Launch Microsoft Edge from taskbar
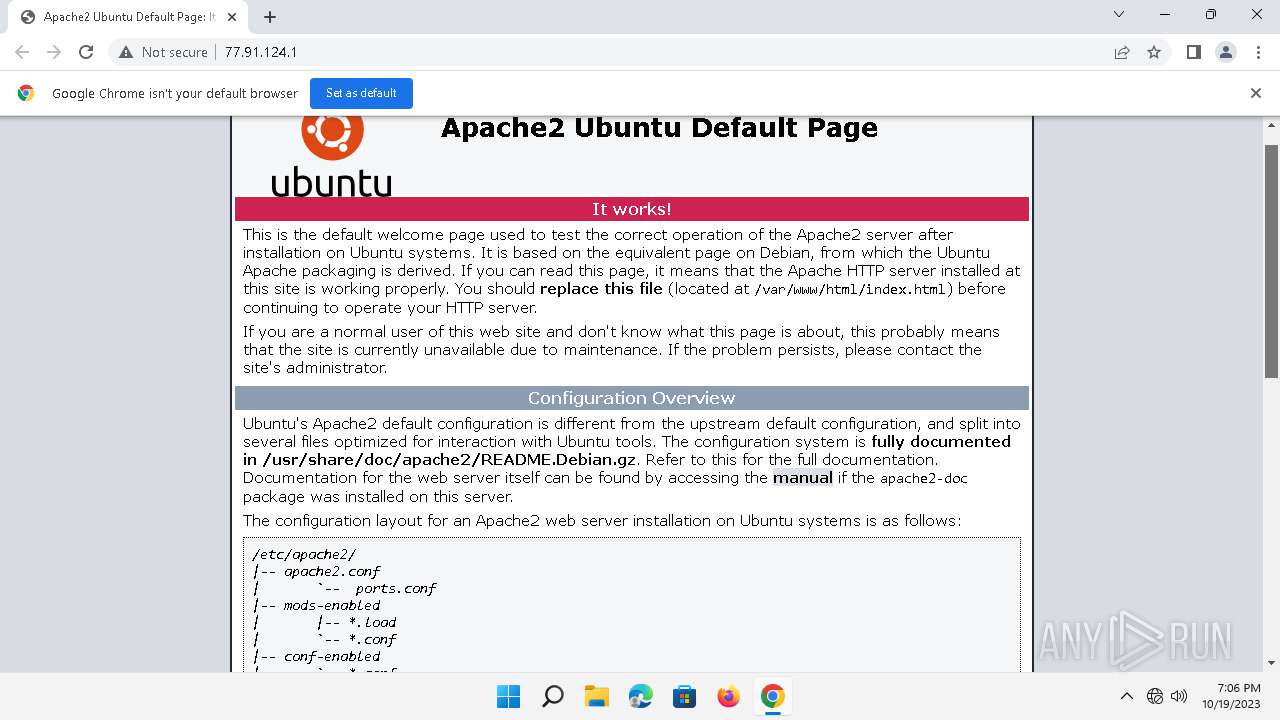Viewport: 1280px width, 720px height. 640,696
